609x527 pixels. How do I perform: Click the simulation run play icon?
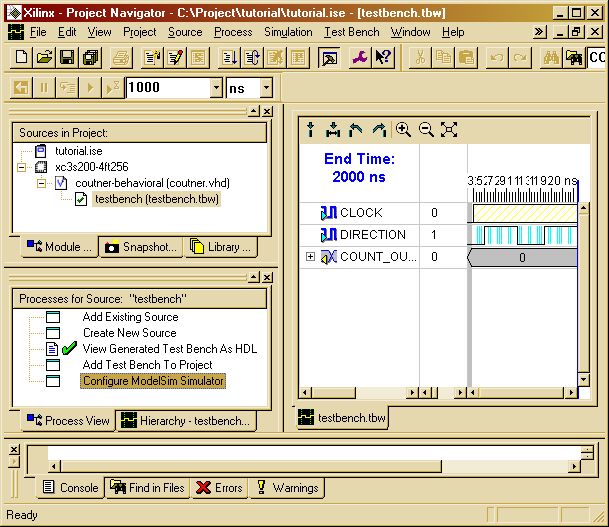(90, 88)
